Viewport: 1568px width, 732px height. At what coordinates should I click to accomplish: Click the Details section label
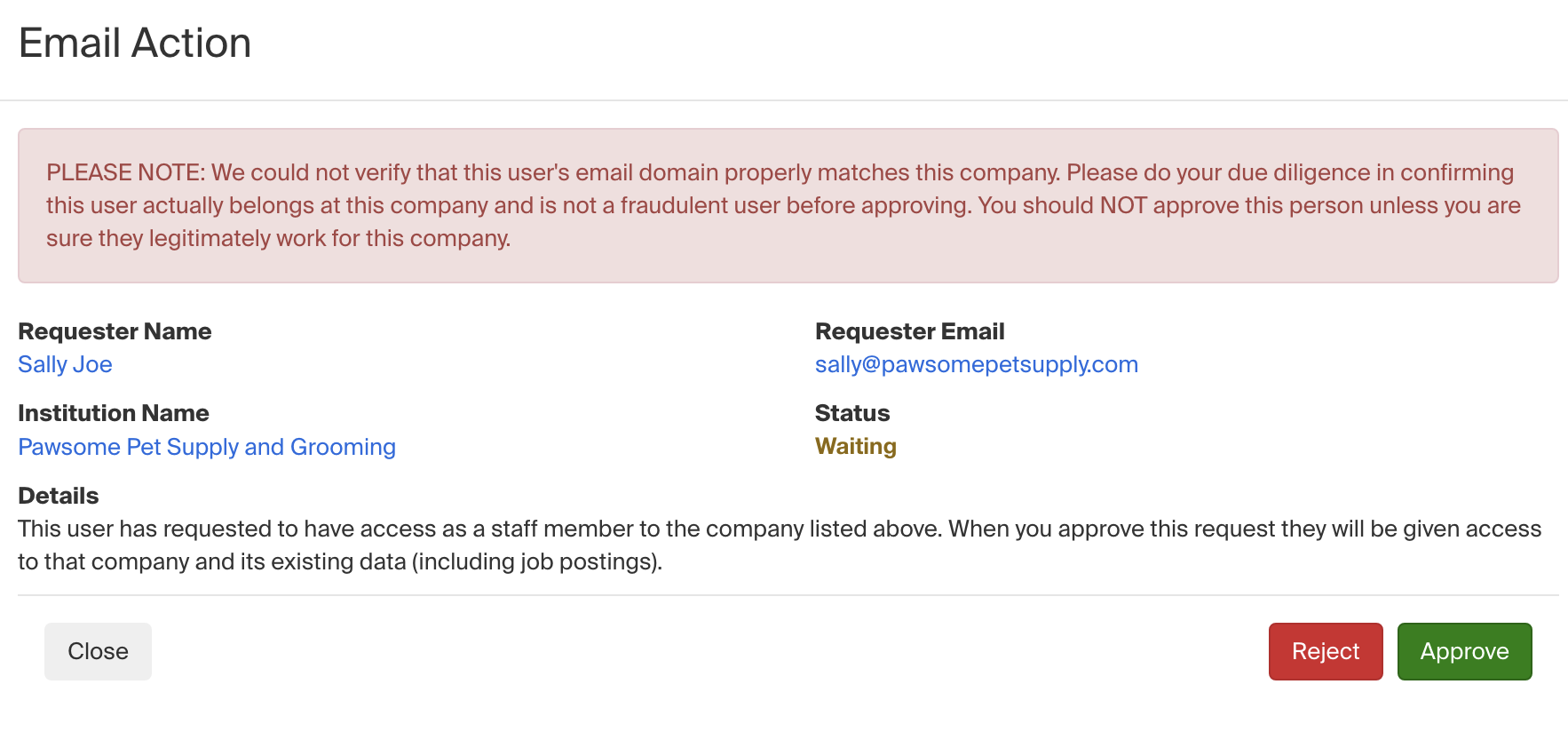click(x=59, y=496)
